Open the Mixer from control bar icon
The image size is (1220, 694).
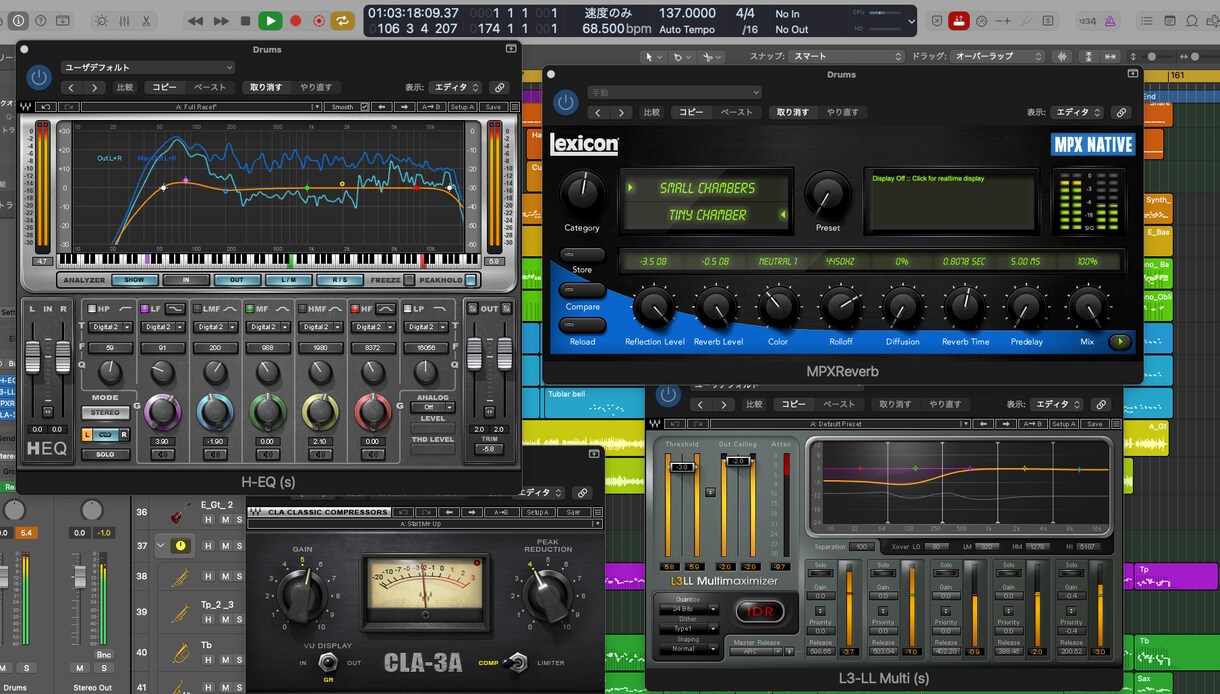pos(123,20)
